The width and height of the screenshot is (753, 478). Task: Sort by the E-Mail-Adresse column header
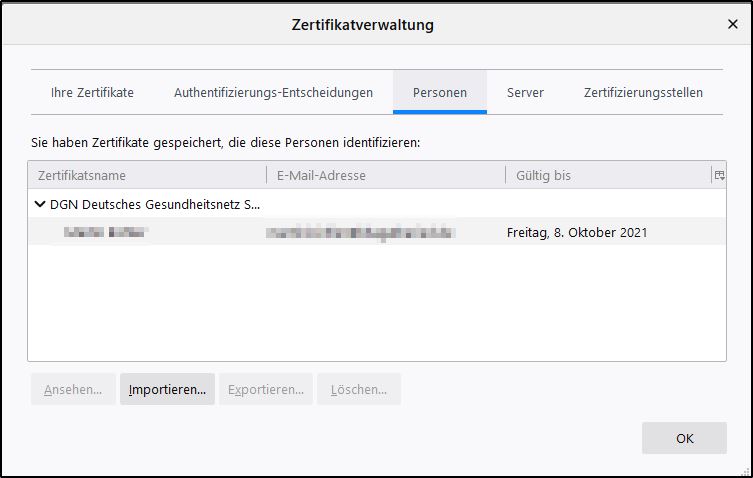[x=385, y=175]
